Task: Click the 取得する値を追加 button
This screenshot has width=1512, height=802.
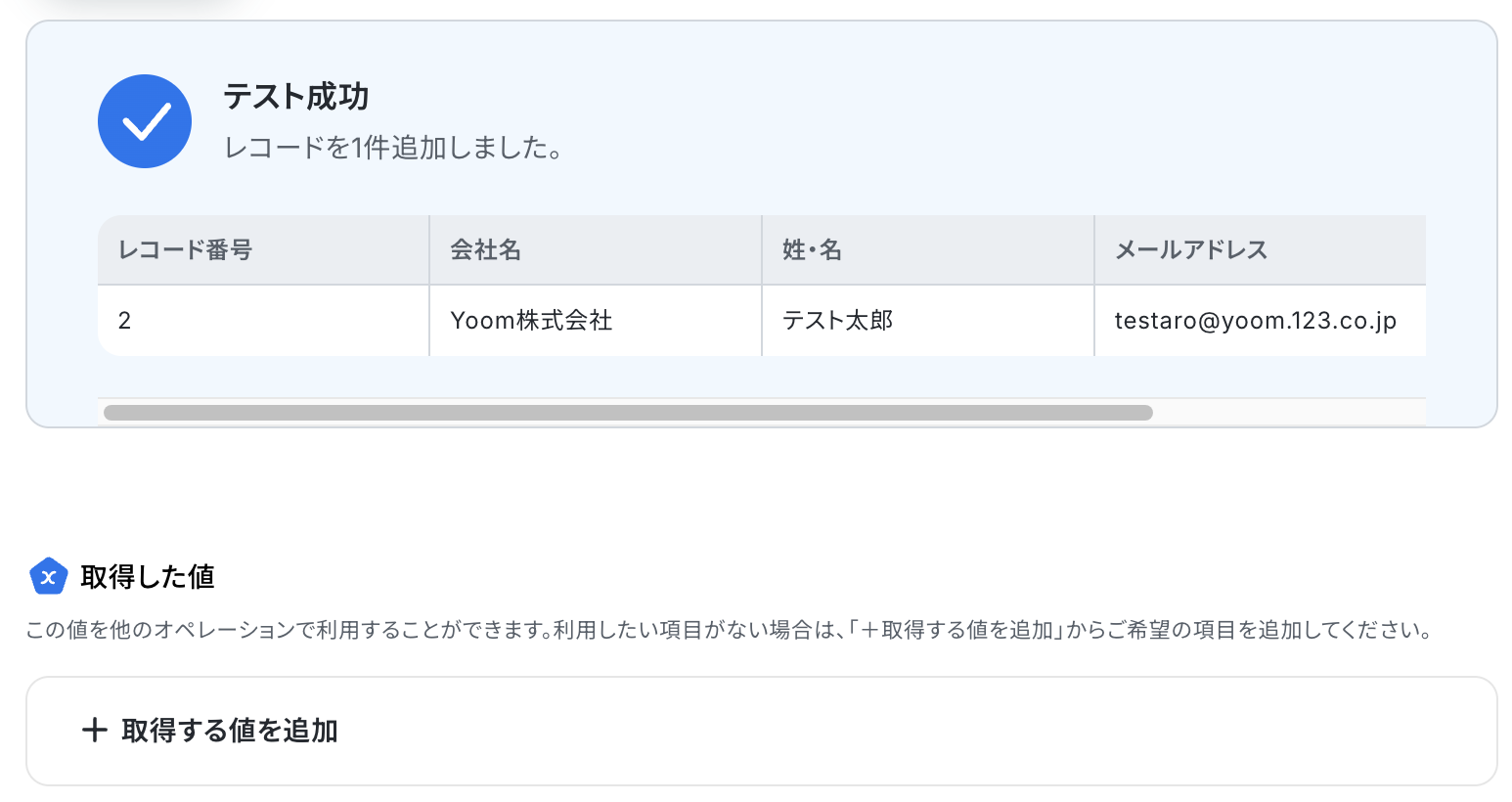Action: [x=762, y=731]
